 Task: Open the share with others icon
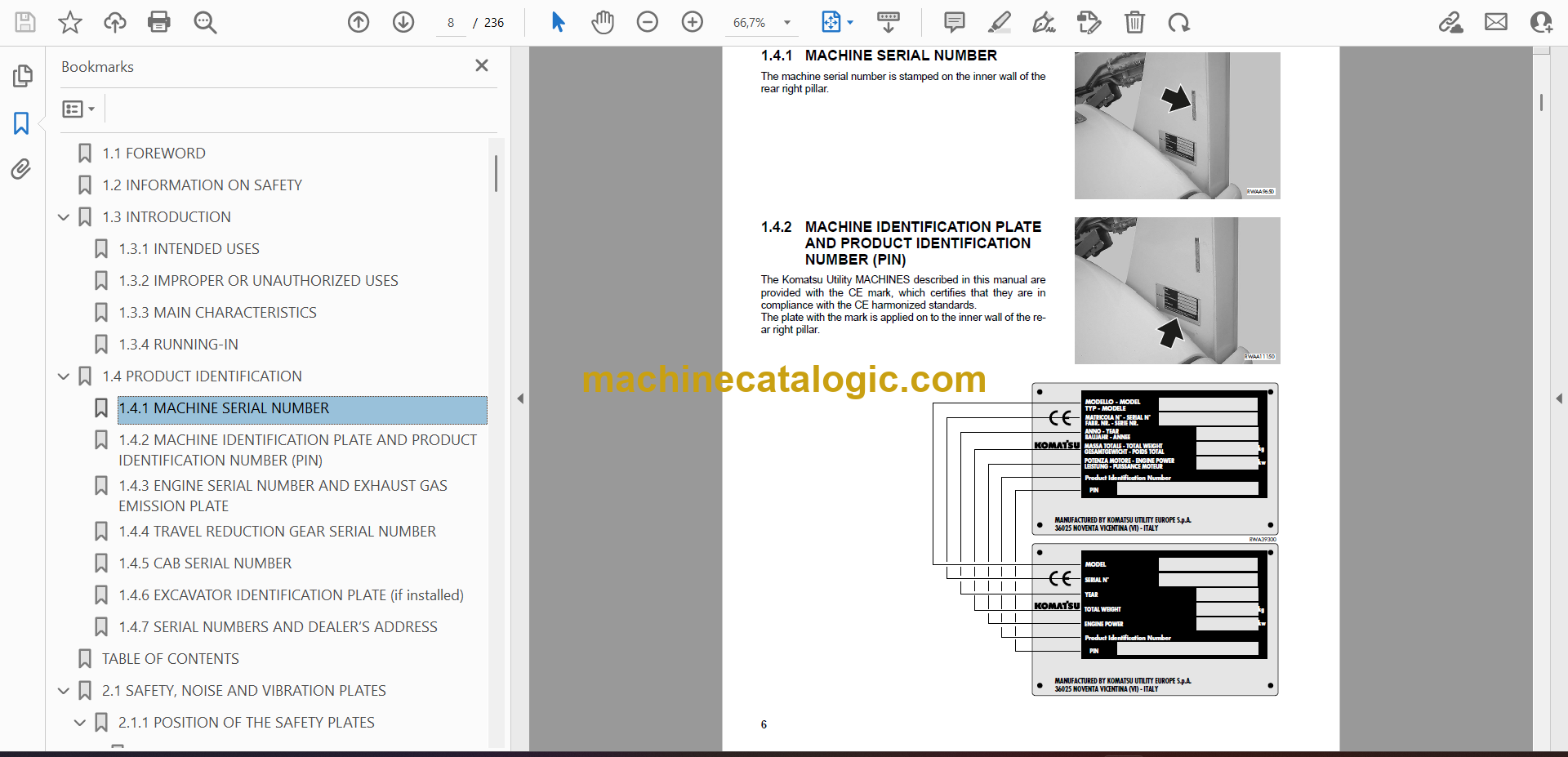1541,22
